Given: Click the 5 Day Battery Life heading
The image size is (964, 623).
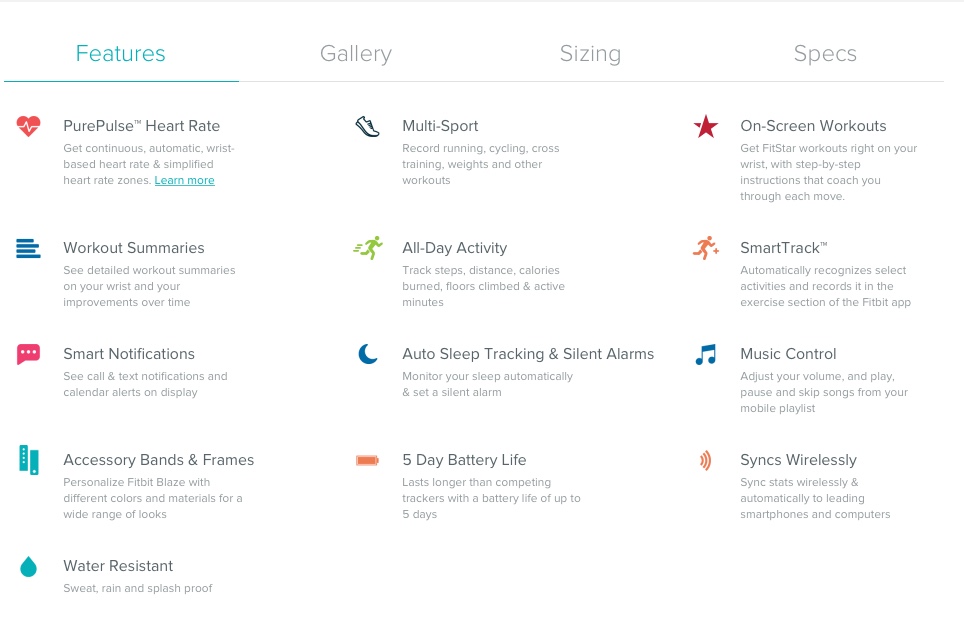Looking at the screenshot, I should pyautogui.click(x=464, y=460).
